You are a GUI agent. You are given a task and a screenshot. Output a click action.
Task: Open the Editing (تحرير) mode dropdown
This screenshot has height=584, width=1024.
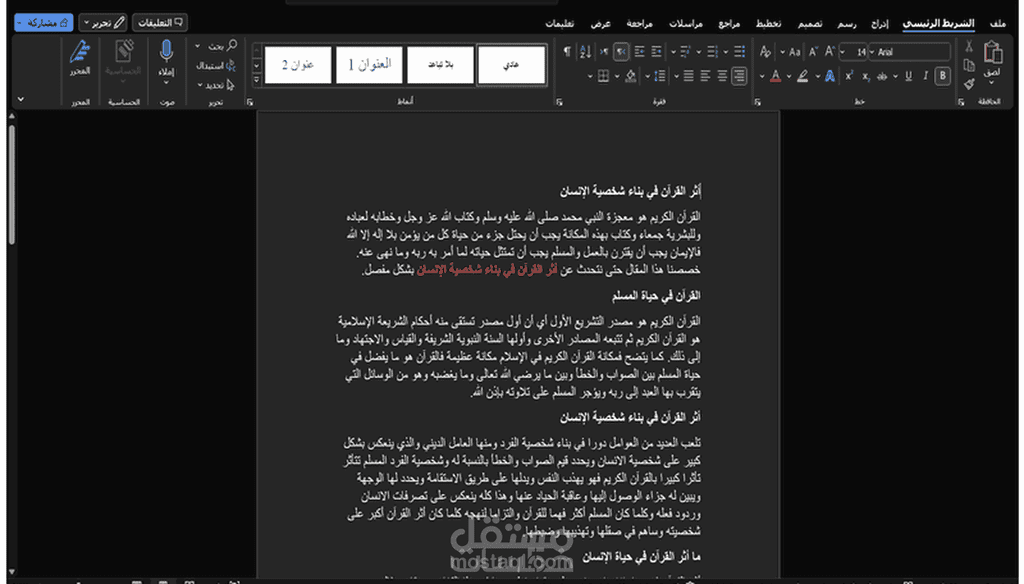click(x=103, y=21)
